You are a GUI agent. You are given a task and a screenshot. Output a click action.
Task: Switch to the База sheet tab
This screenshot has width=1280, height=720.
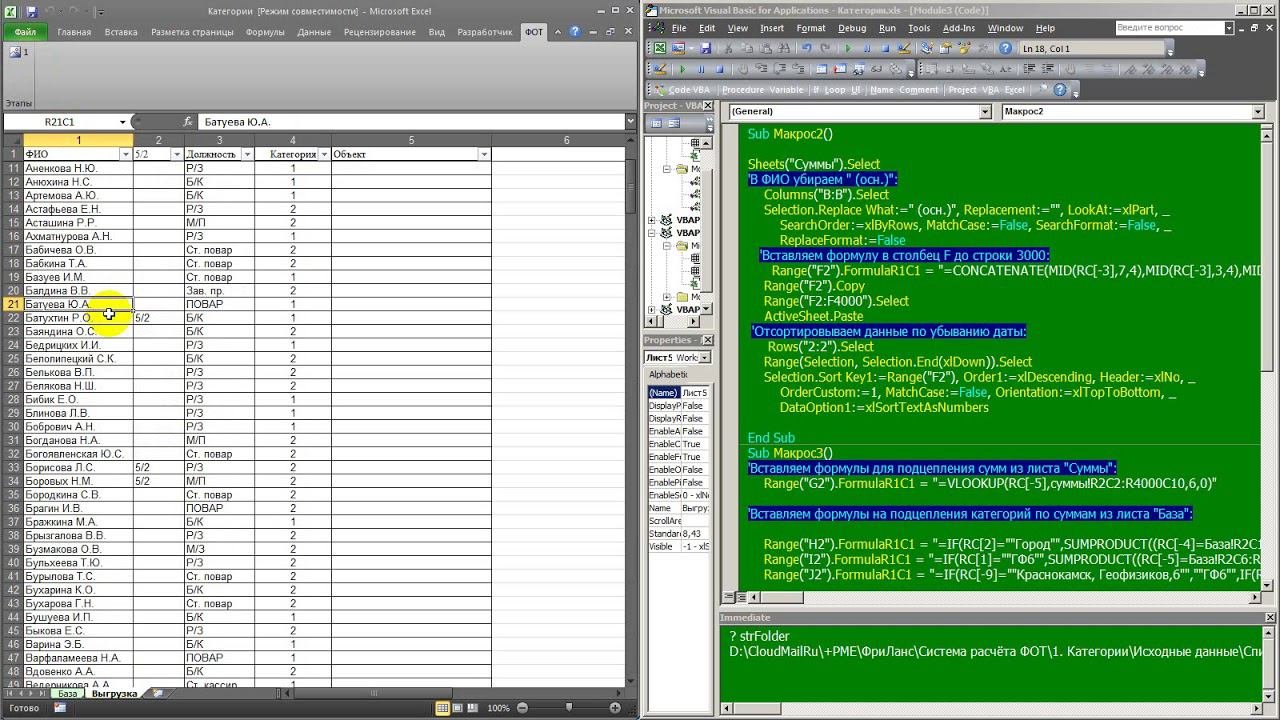(x=67, y=693)
